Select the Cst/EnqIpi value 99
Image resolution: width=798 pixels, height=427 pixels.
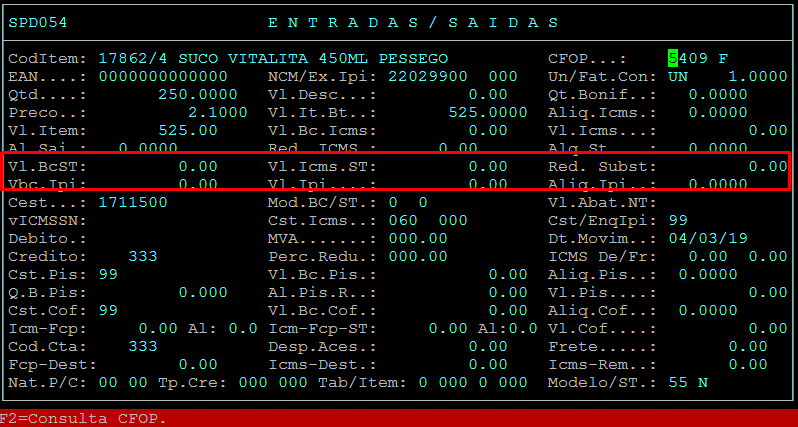pos(678,220)
